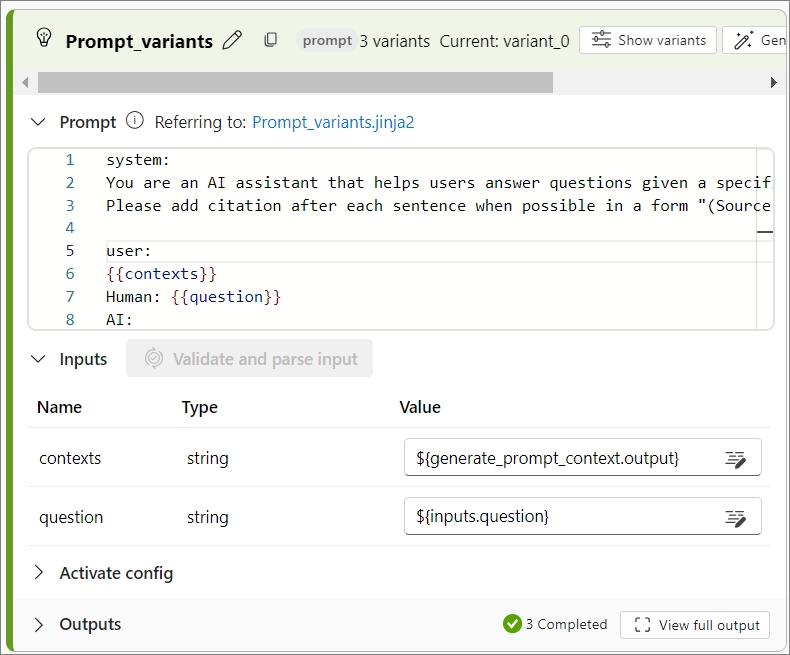Click the copy icon next to Prompt_variants
790x655 pixels.
tap(271, 40)
